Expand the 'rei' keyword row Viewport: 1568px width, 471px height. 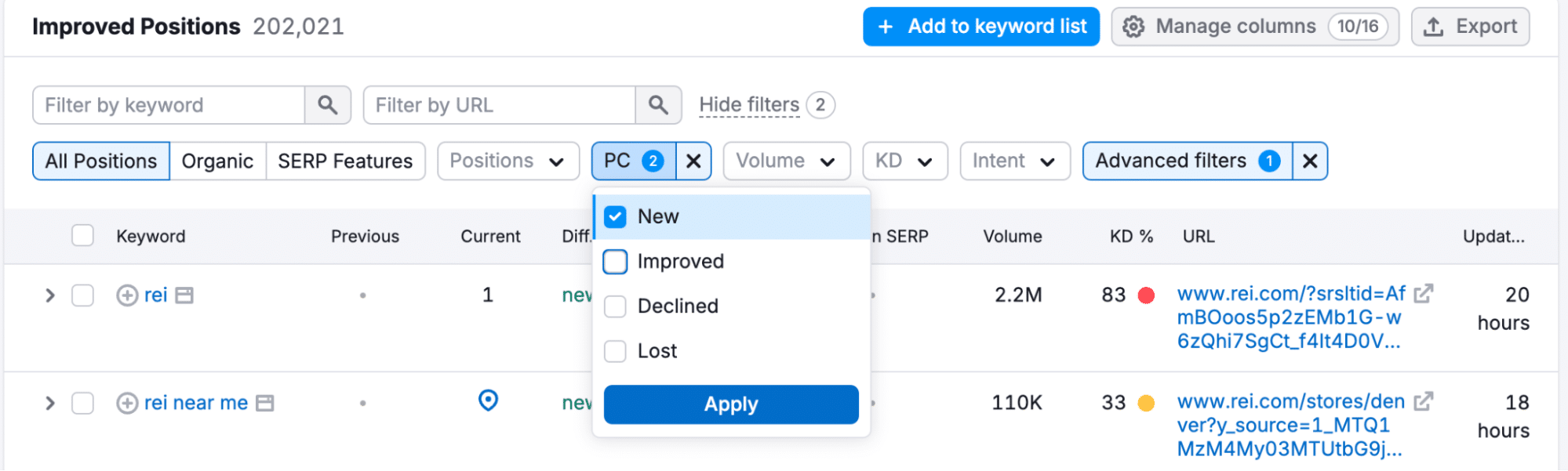[x=50, y=295]
